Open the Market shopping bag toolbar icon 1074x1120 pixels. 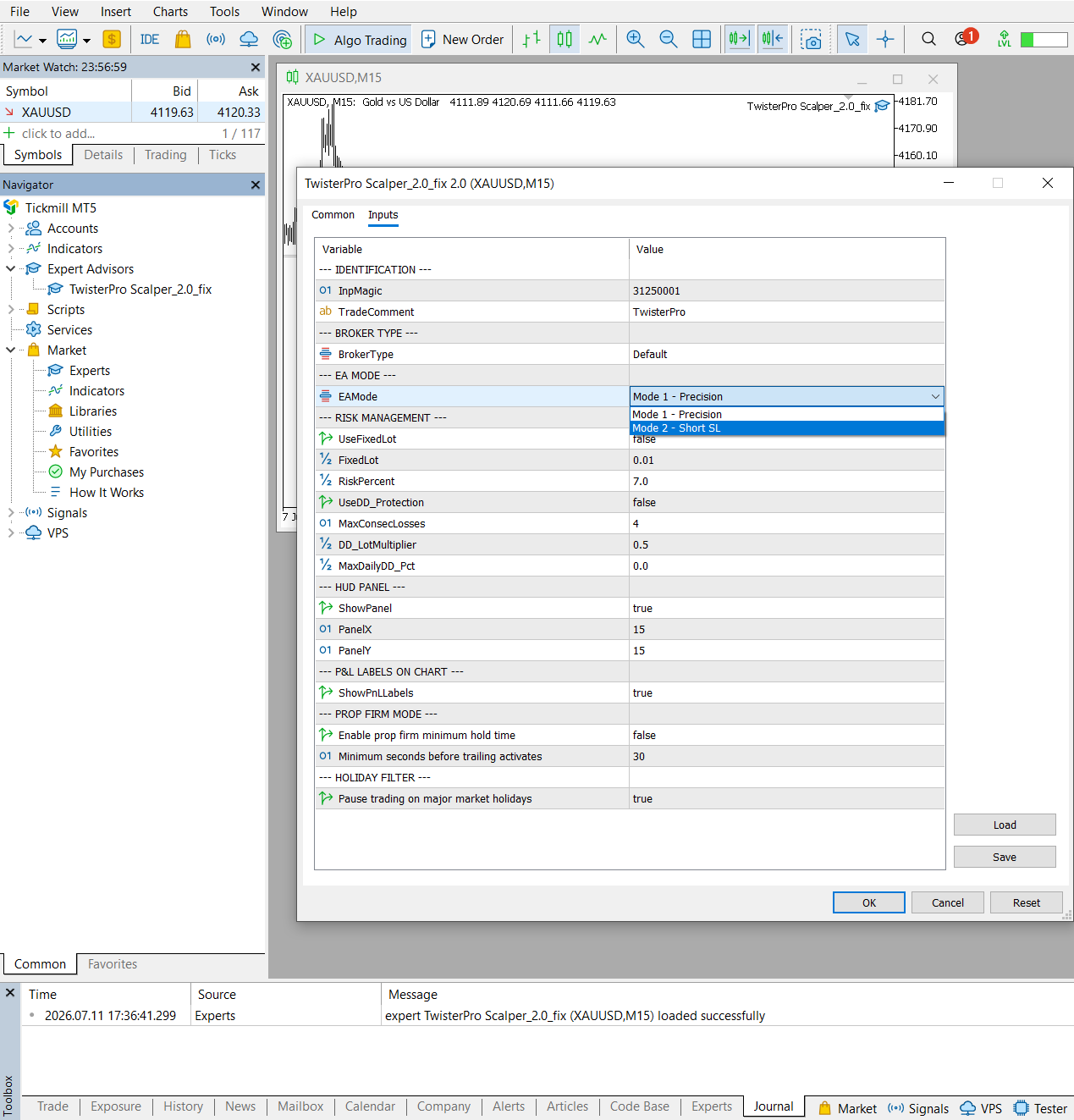click(x=182, y=40)
